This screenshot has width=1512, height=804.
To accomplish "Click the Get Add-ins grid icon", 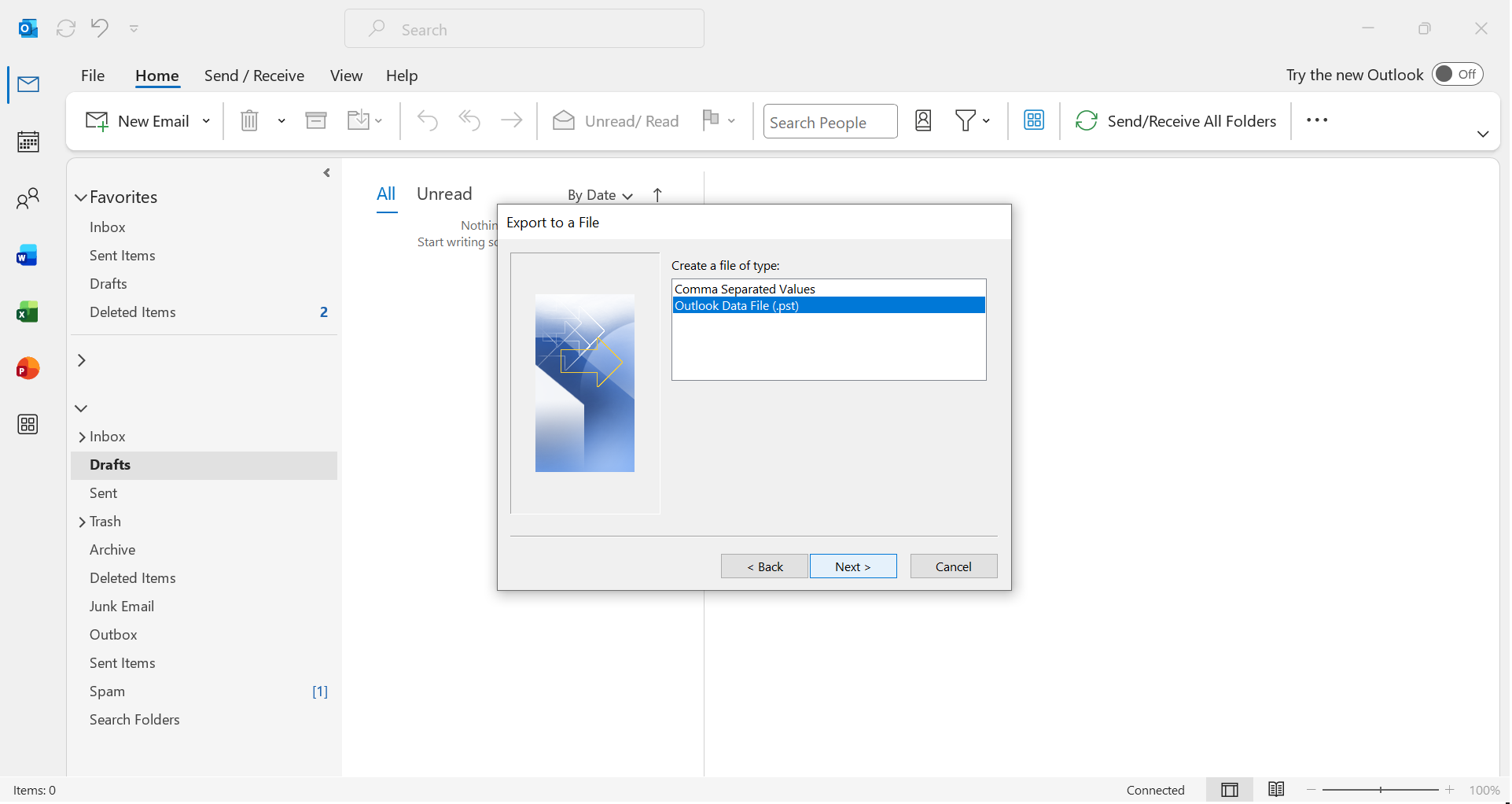I will click(1034, 120).
